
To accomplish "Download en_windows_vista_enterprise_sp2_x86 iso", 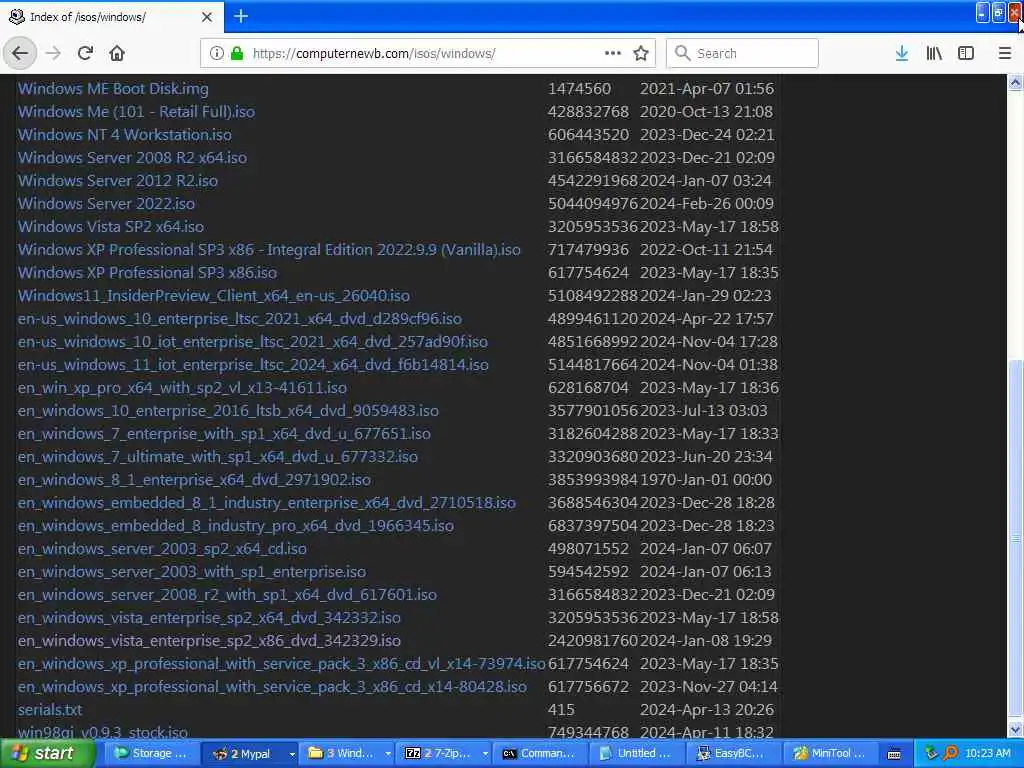I will (209, 640).
